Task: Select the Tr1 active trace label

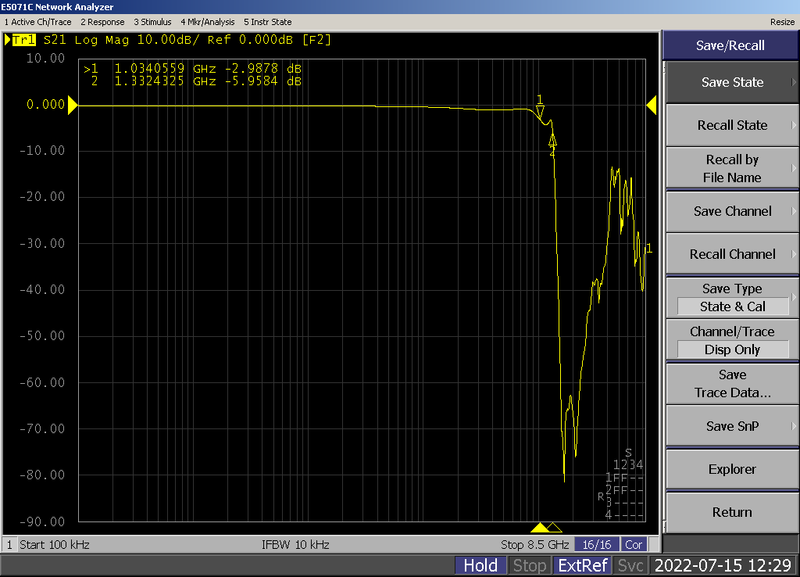Action: pos(23,40)
